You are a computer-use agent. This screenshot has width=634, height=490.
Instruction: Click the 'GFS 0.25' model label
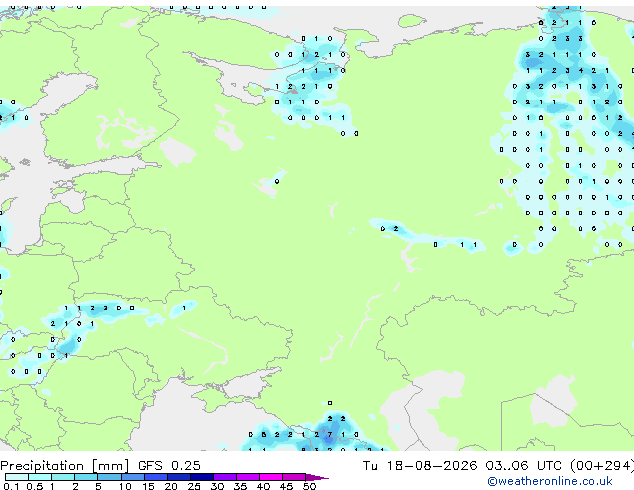click(169, 466)
